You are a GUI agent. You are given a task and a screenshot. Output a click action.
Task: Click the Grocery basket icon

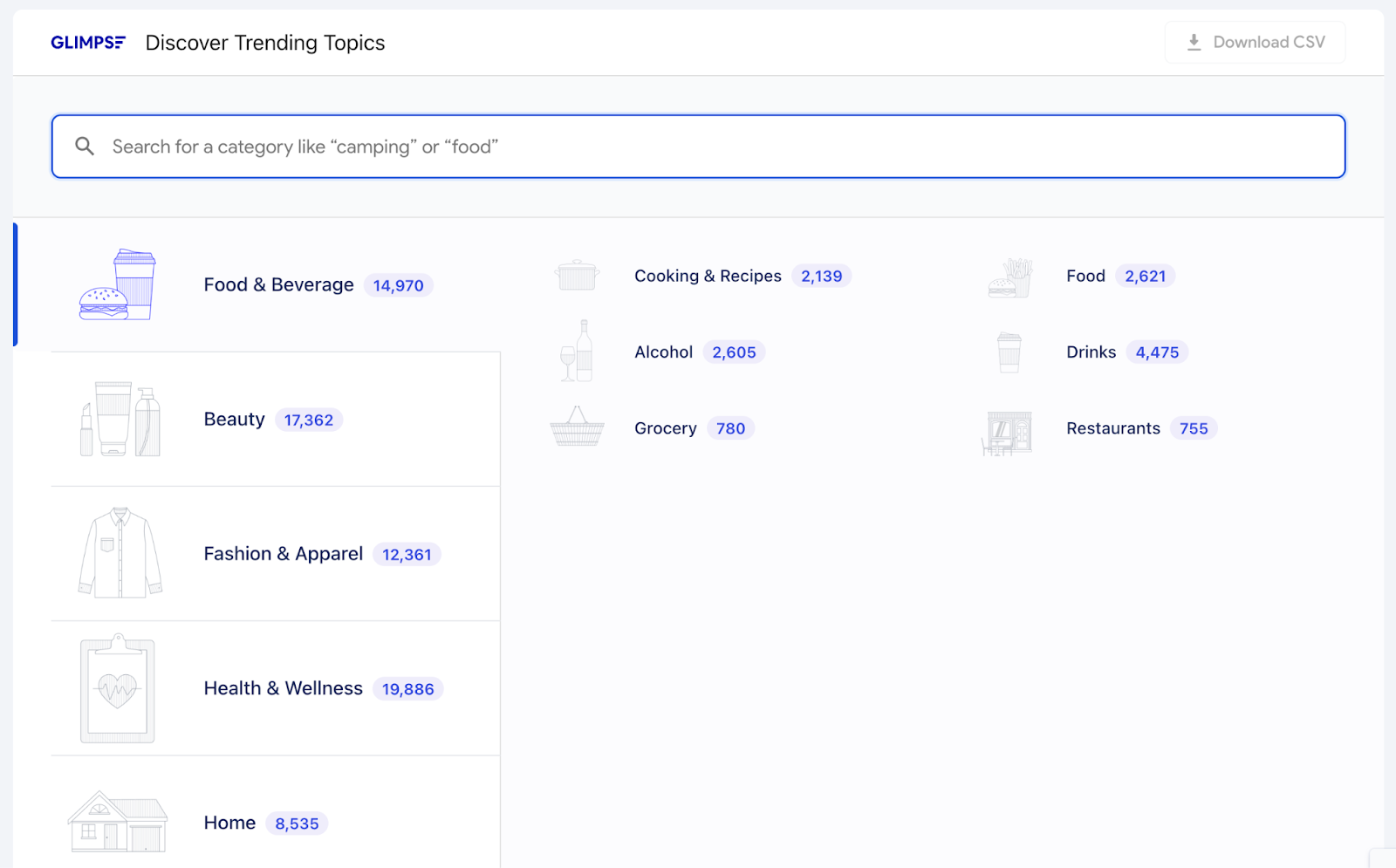coord(578,427)
